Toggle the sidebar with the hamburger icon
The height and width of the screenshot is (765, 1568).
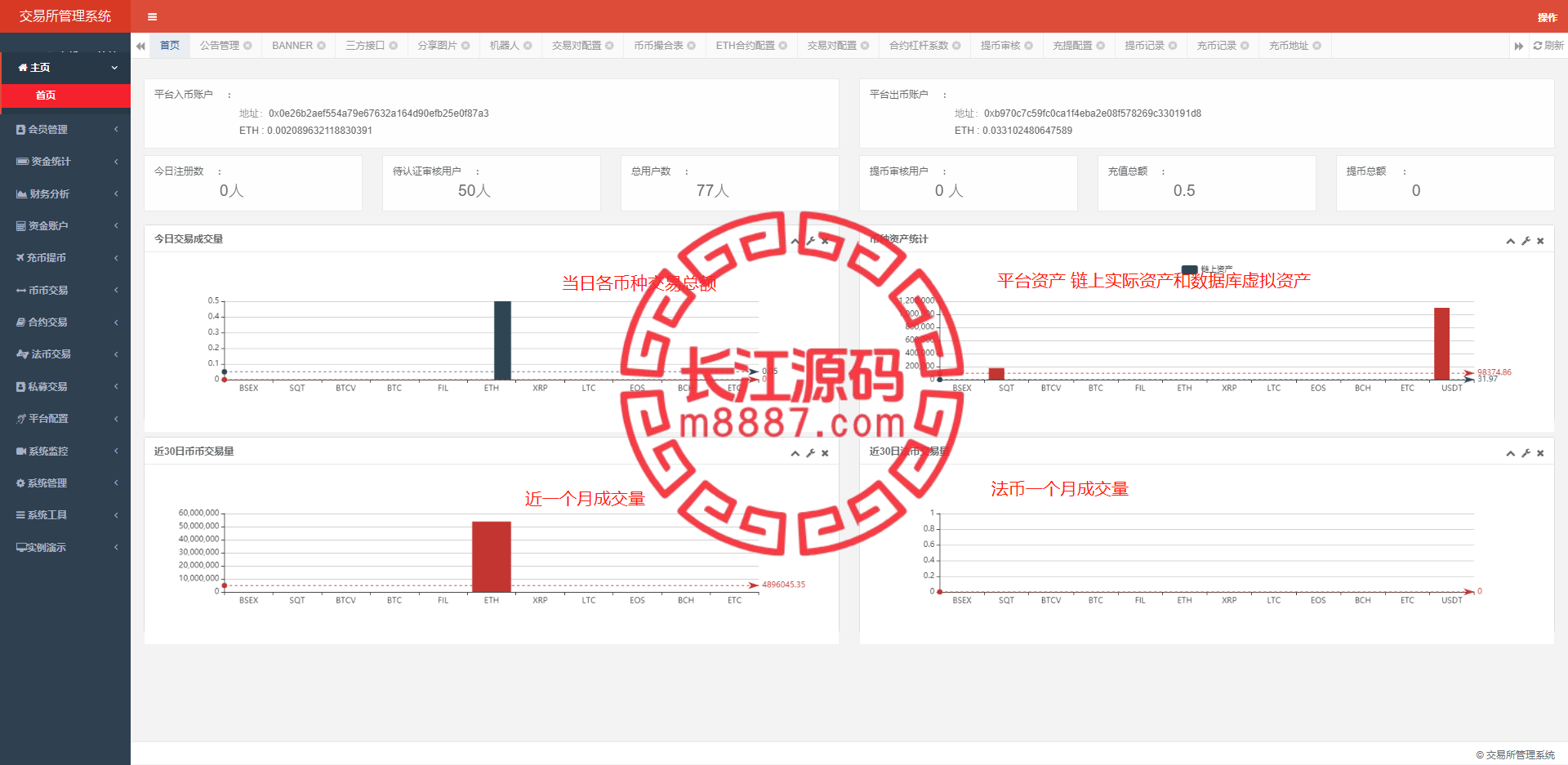click(x=152, y=16)
